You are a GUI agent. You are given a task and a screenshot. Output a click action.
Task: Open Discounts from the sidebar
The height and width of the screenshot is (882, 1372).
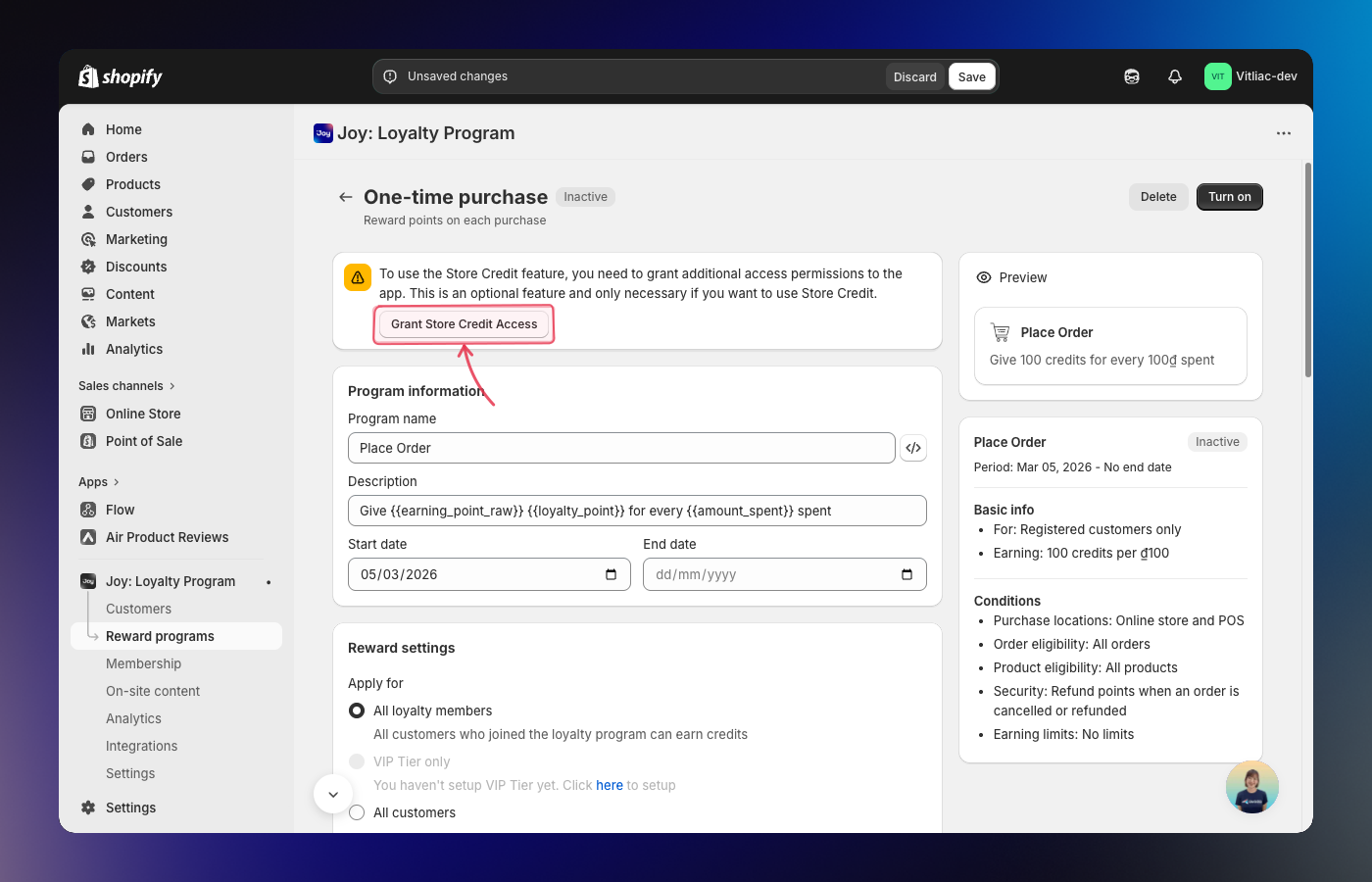(136, 267)
